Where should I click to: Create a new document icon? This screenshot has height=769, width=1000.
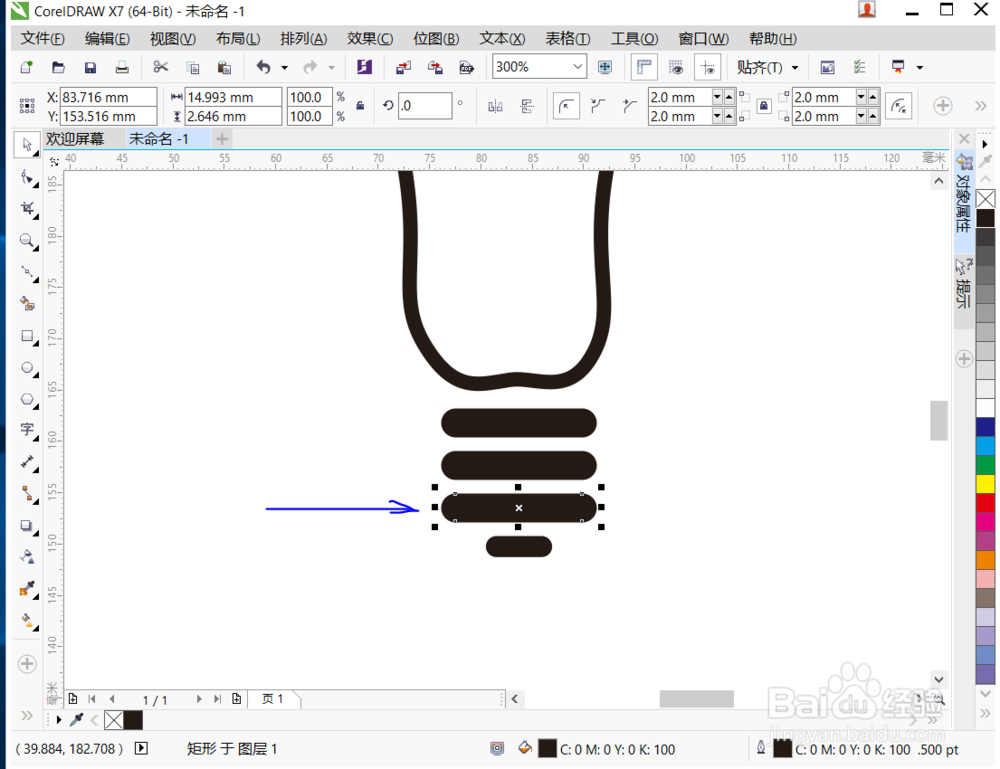[x=26, y=67]
